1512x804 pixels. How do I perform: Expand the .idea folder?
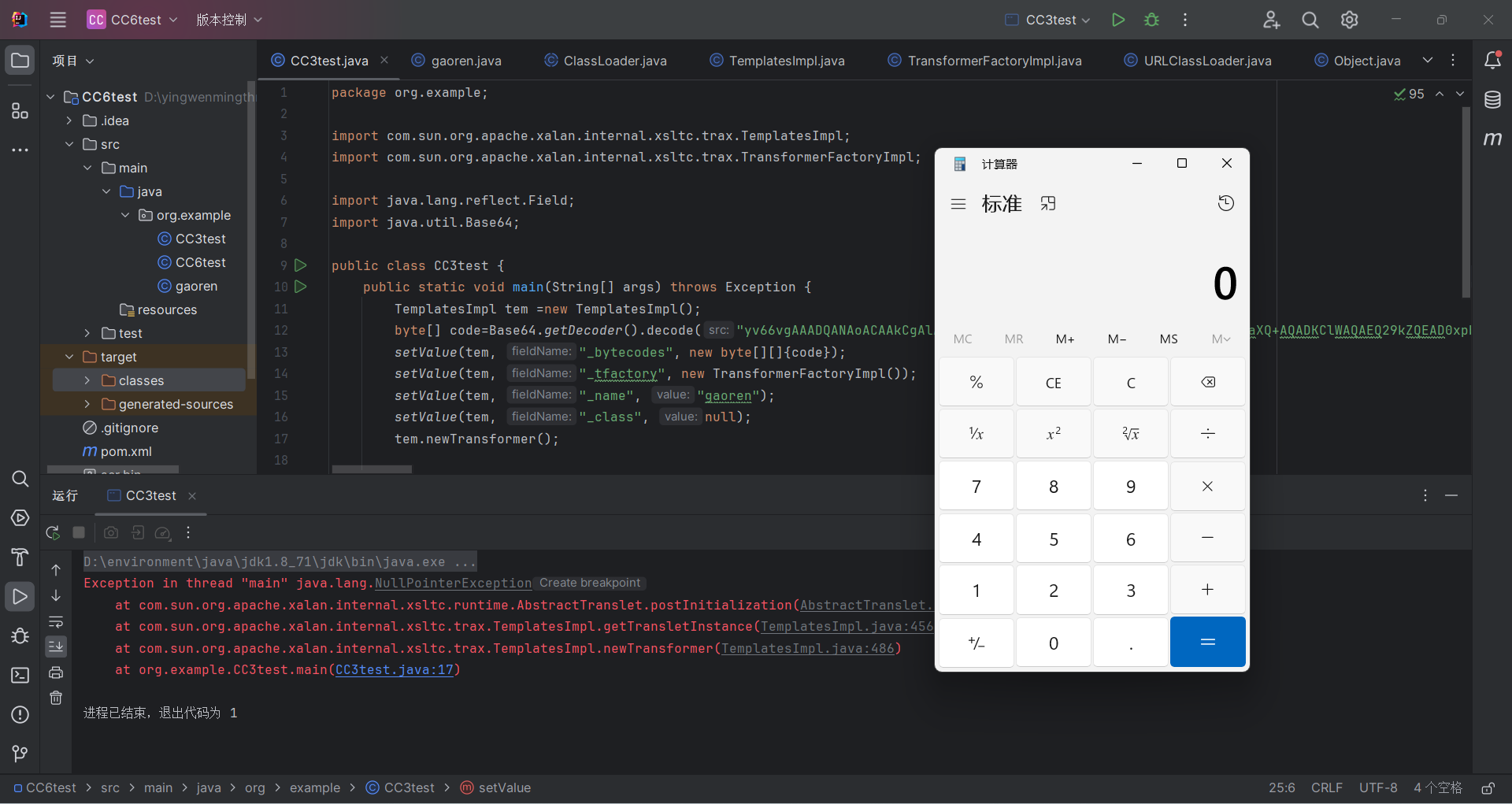[x=69, y=120]
